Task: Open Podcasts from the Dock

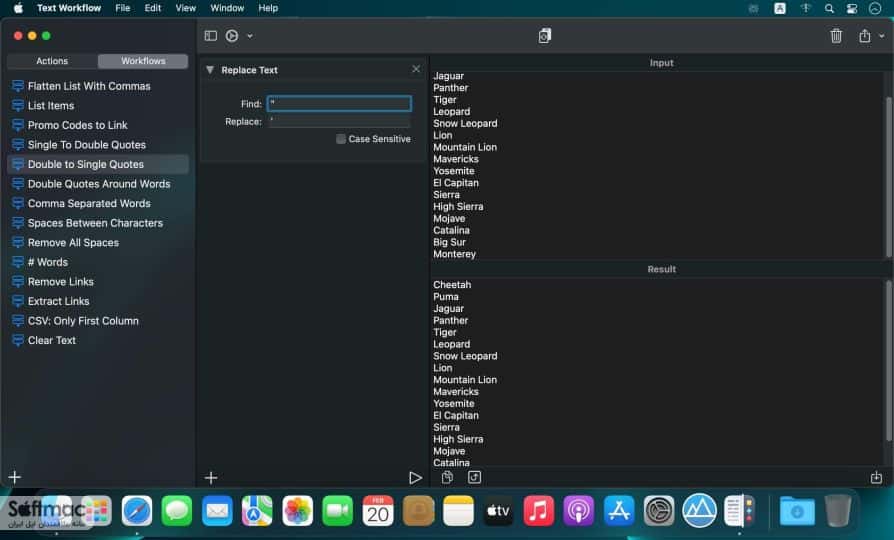Action: click(x=579, y=510)
